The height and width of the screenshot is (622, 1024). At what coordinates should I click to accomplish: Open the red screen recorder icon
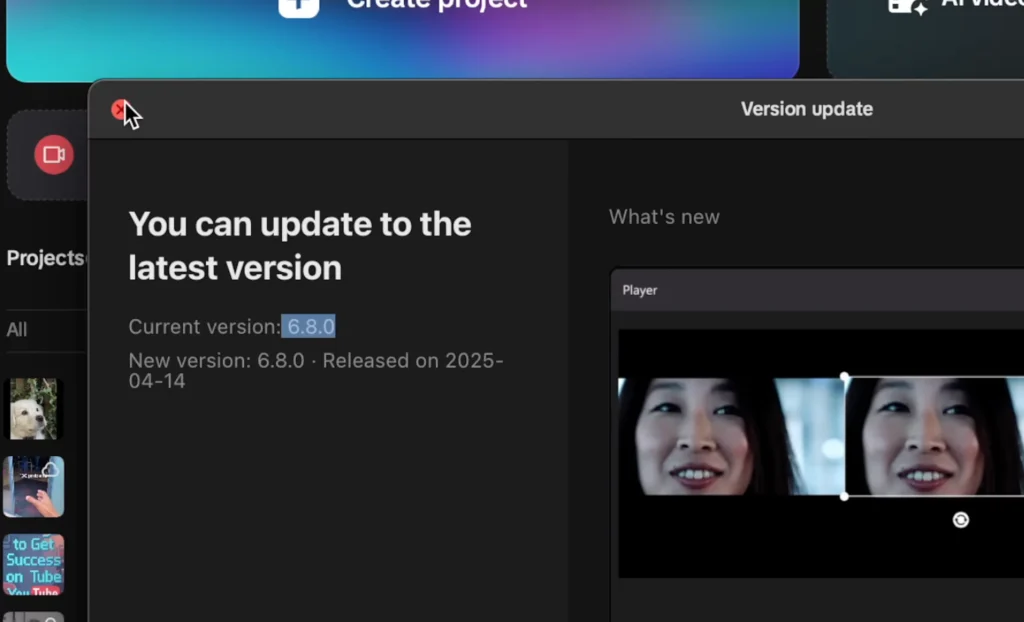point(54,155)
